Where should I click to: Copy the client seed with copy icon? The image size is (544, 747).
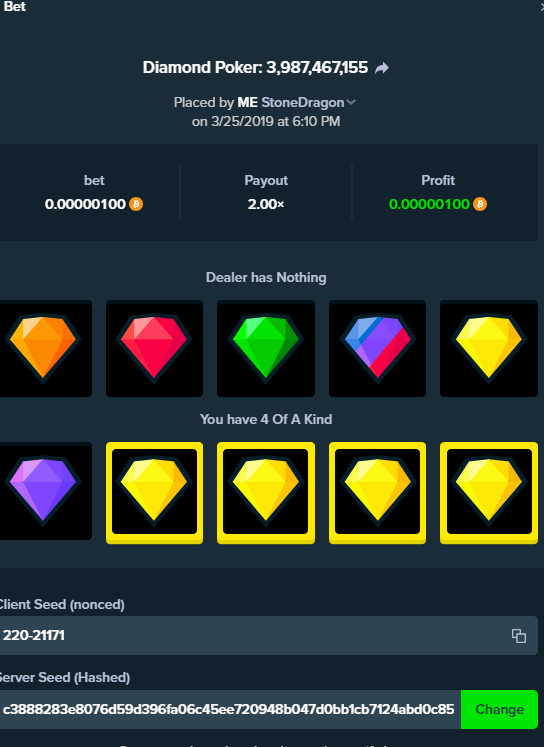[x=518, y=636]
